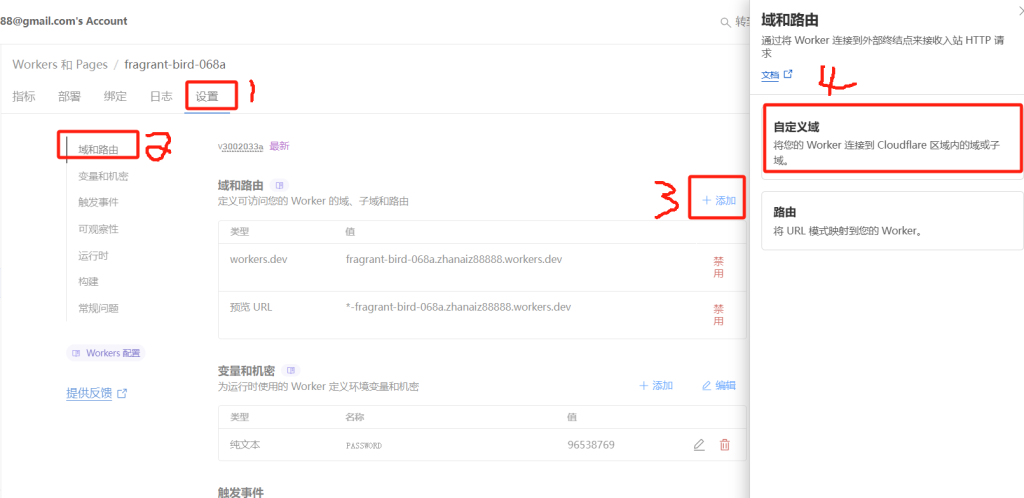
Task: Select 可观察性 in the settings sidebar
Action: coord(98,229)
